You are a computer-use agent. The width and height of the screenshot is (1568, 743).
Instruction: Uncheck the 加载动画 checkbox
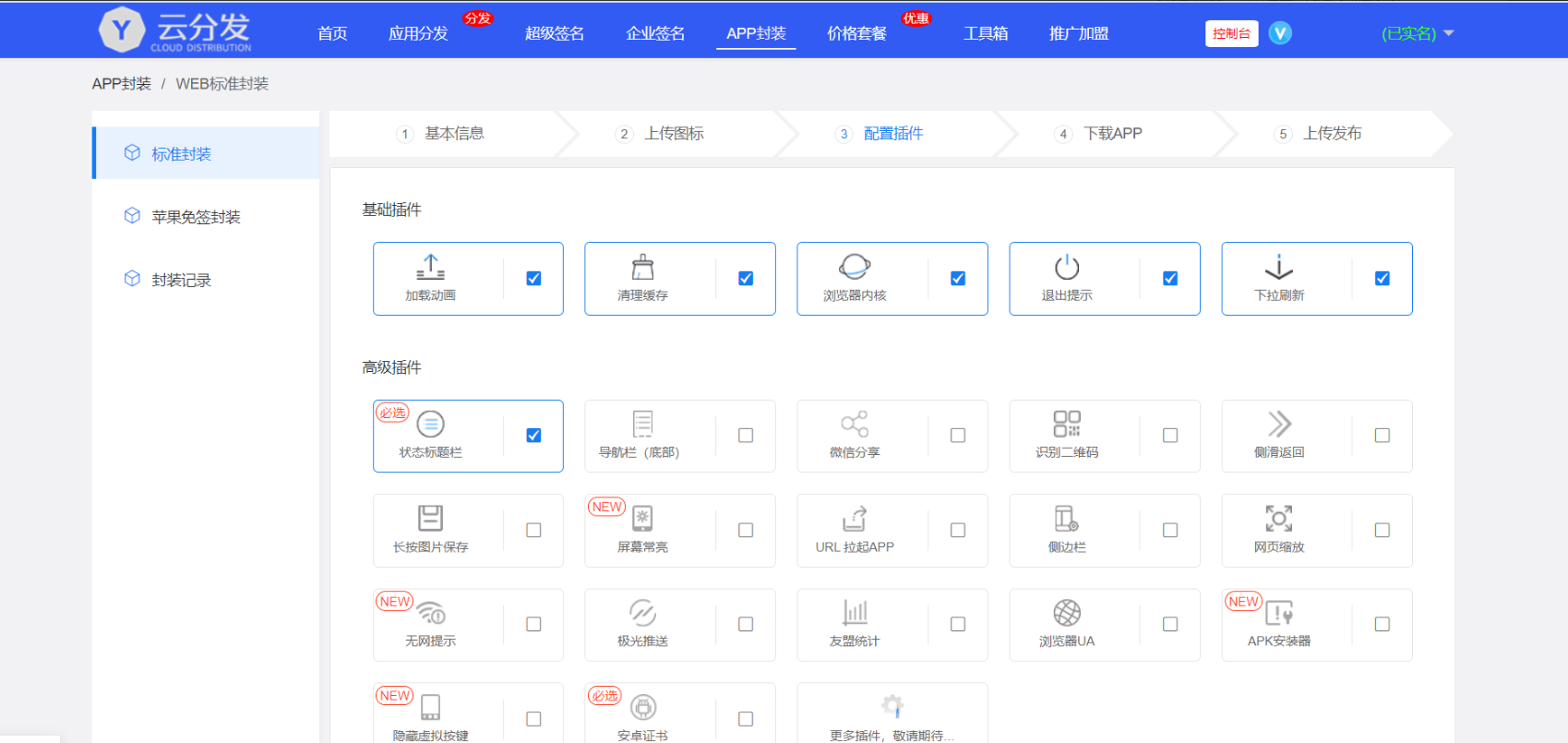tap(533, 278)
